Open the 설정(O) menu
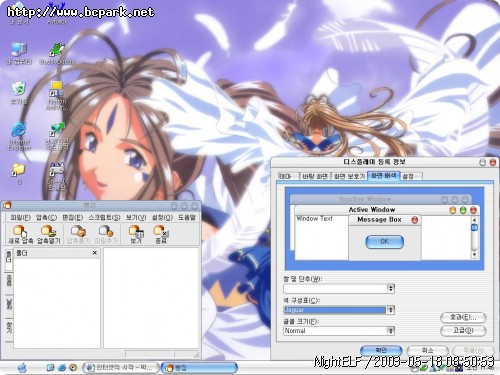 [162, 217]
